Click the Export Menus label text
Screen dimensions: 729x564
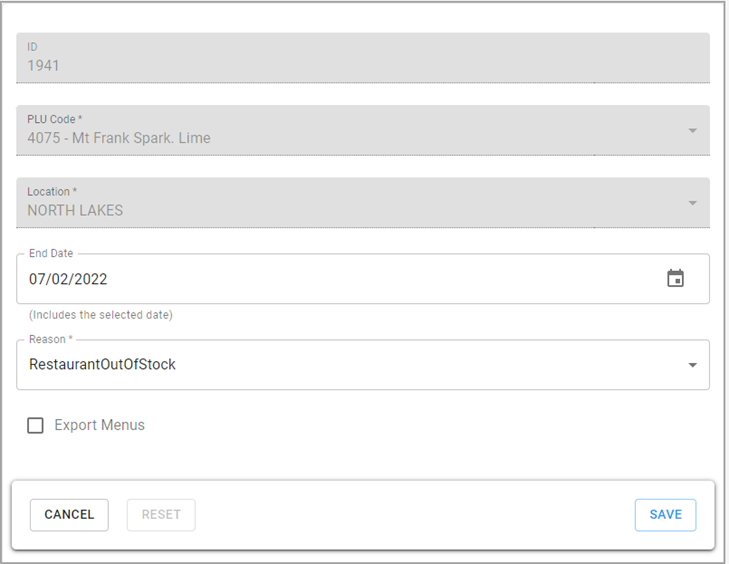pos(99,425)
